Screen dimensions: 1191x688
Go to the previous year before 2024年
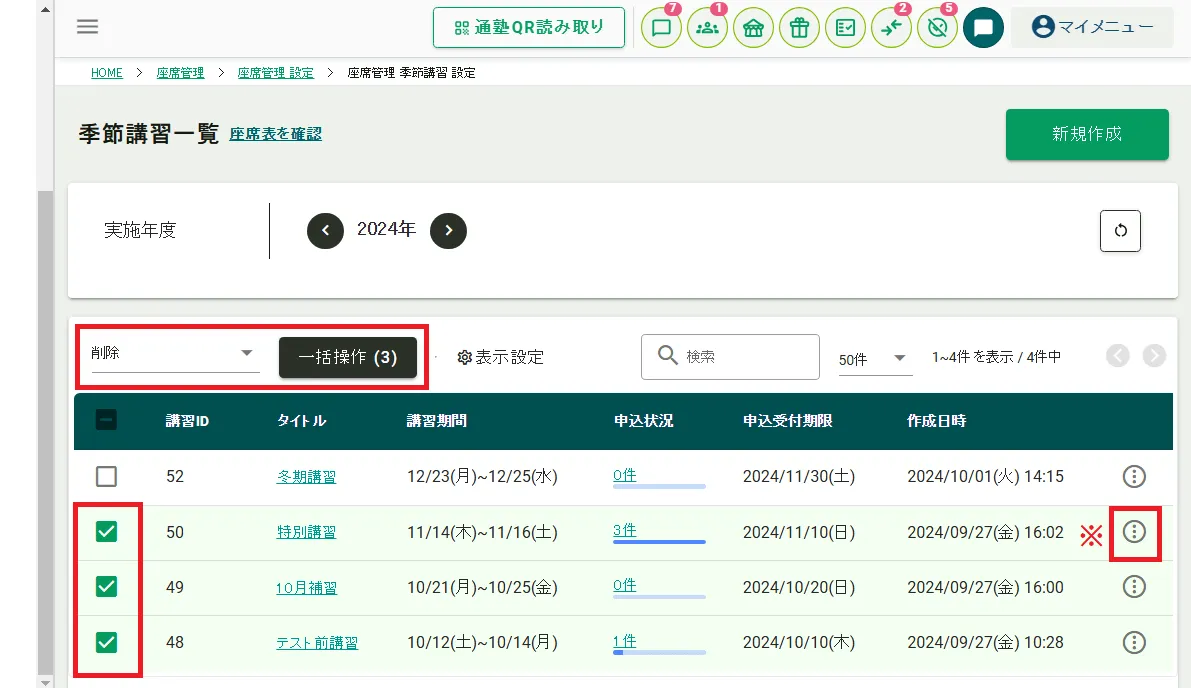(325, 231)
